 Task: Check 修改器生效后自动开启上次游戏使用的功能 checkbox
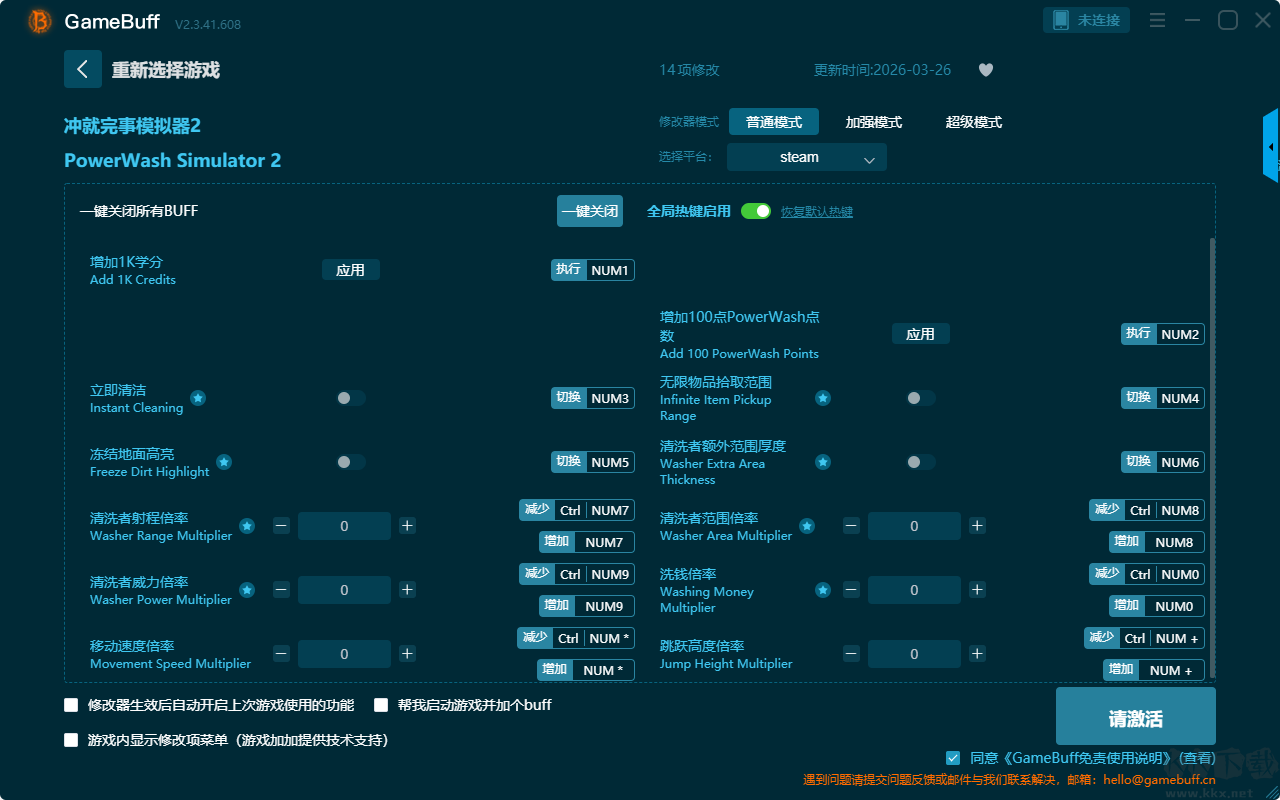71,705
